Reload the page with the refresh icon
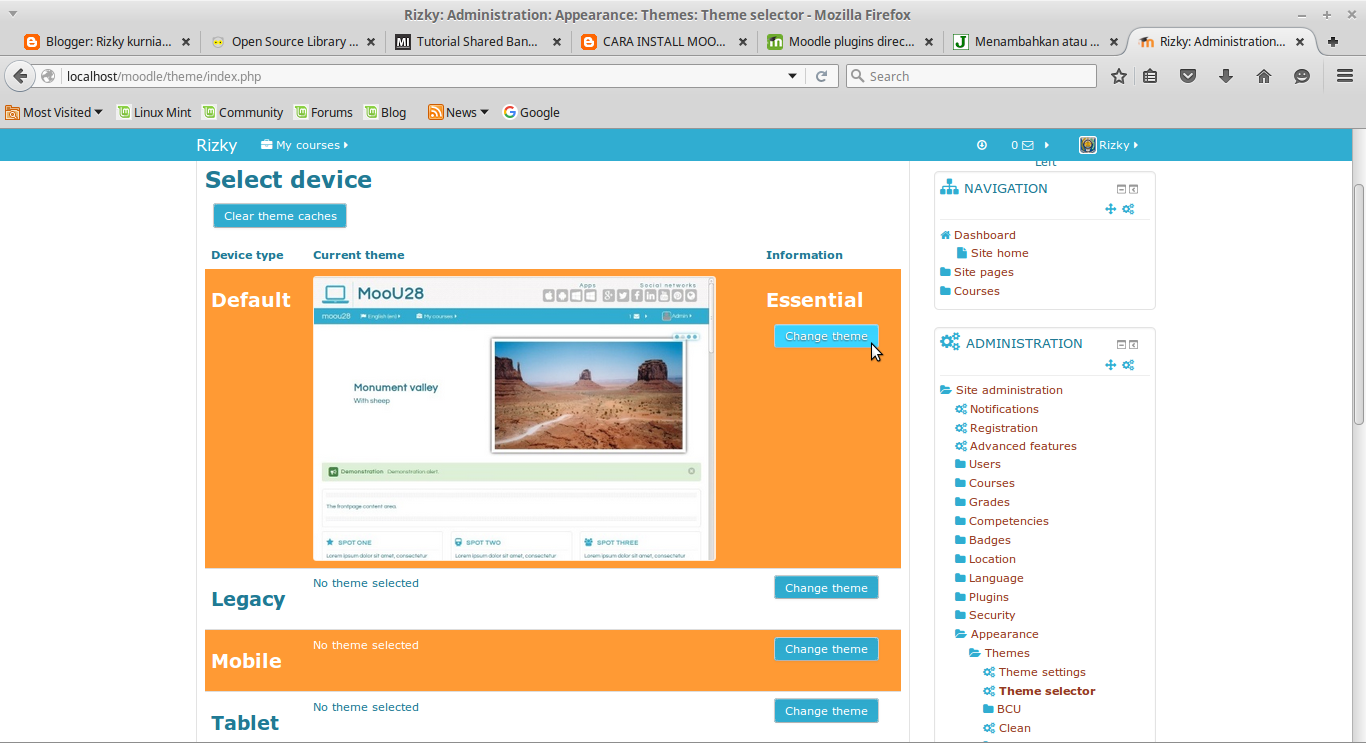Screen dimensions: 1366x743 tap(822, 76)
